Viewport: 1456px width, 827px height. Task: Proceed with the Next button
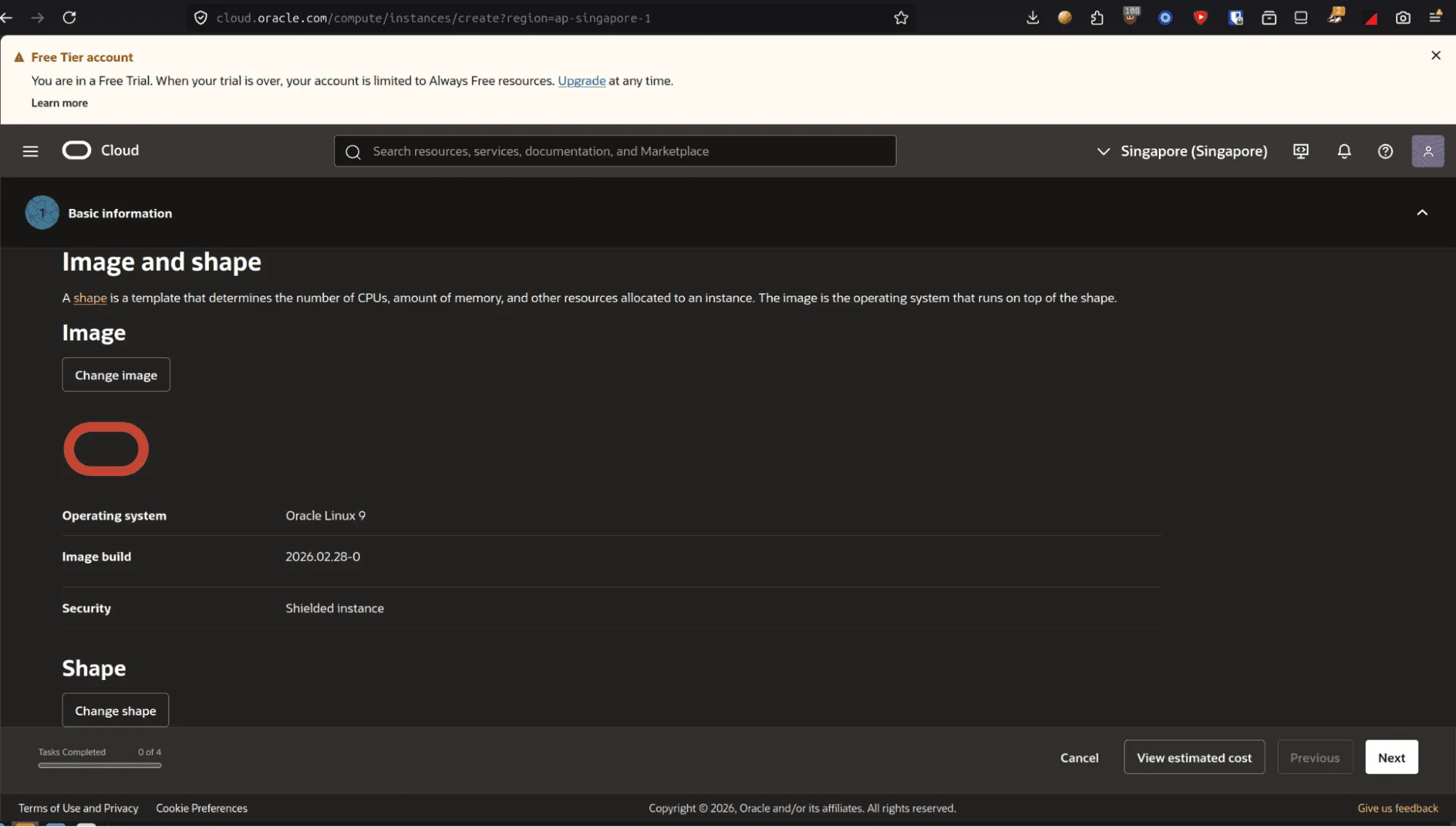click(1391, 757)
